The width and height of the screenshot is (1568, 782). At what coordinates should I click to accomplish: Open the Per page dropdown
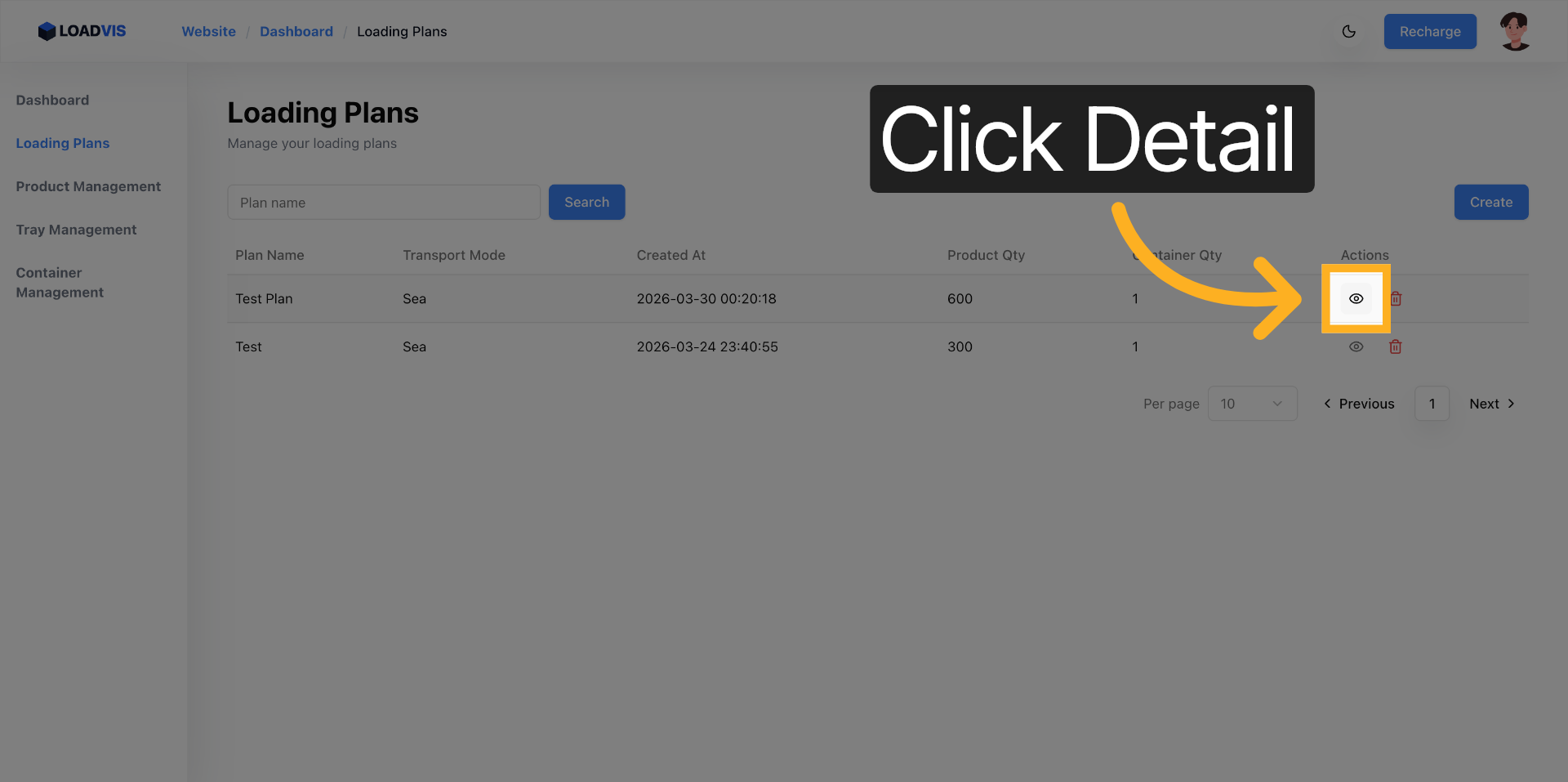(1251, 404)
